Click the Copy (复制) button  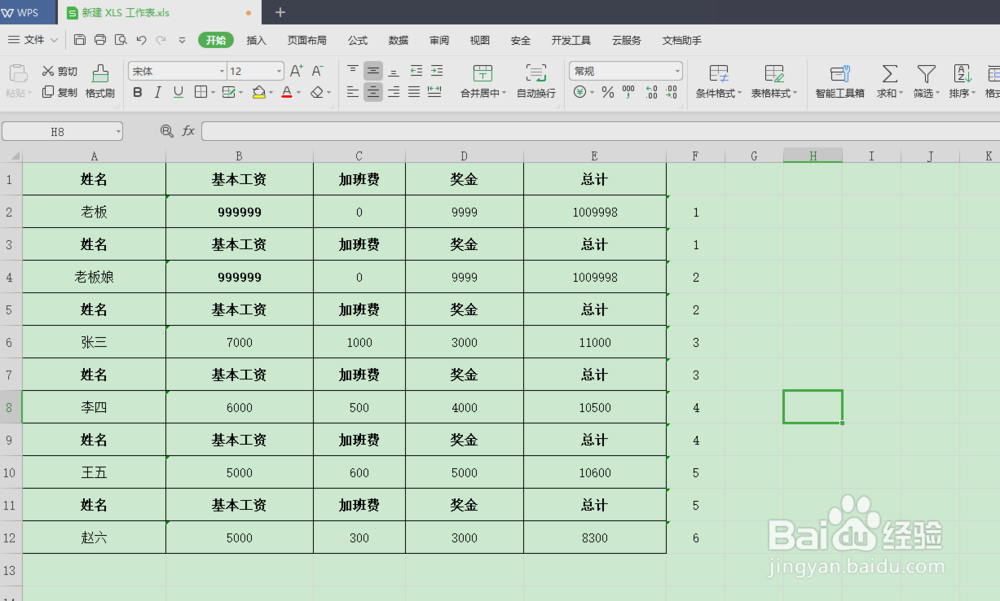63,92
